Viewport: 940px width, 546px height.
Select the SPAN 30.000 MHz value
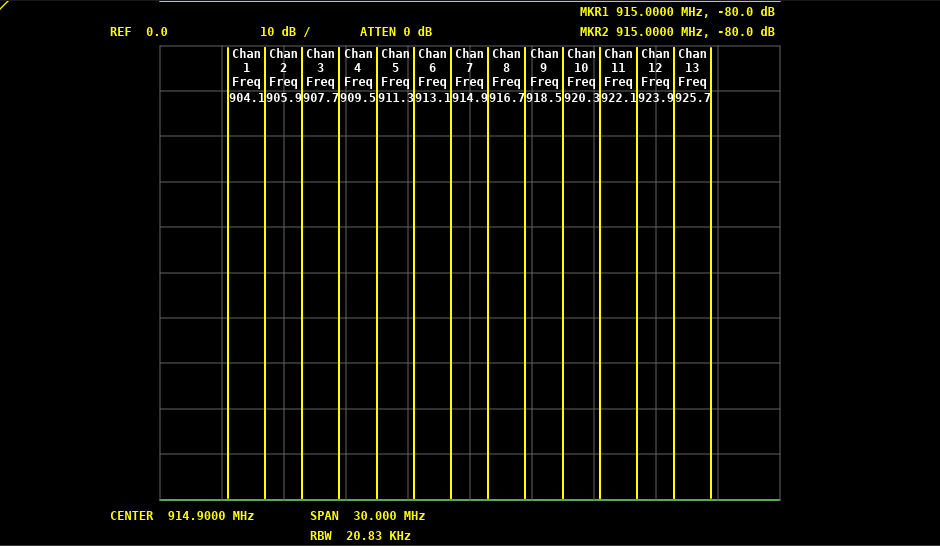point(367,516)
